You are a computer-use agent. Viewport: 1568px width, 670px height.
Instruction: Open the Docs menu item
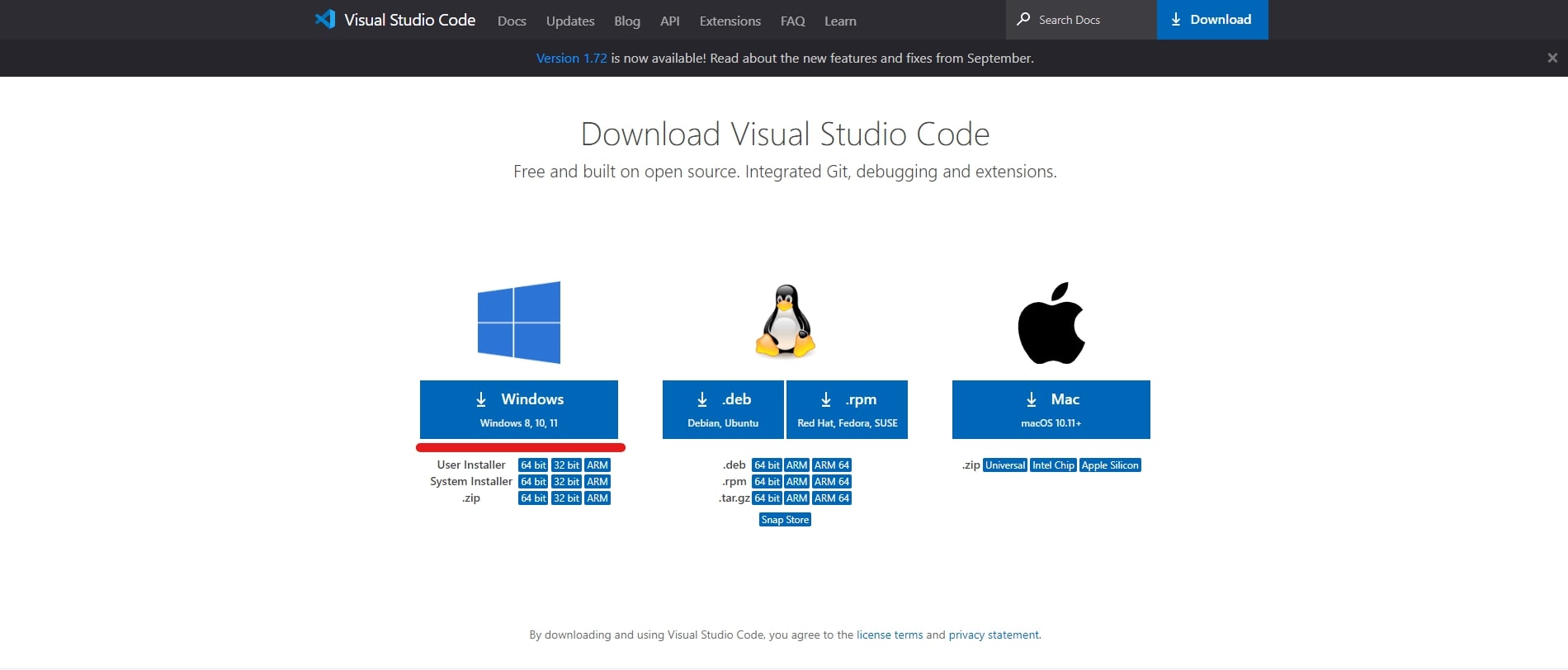click(512, 21)
